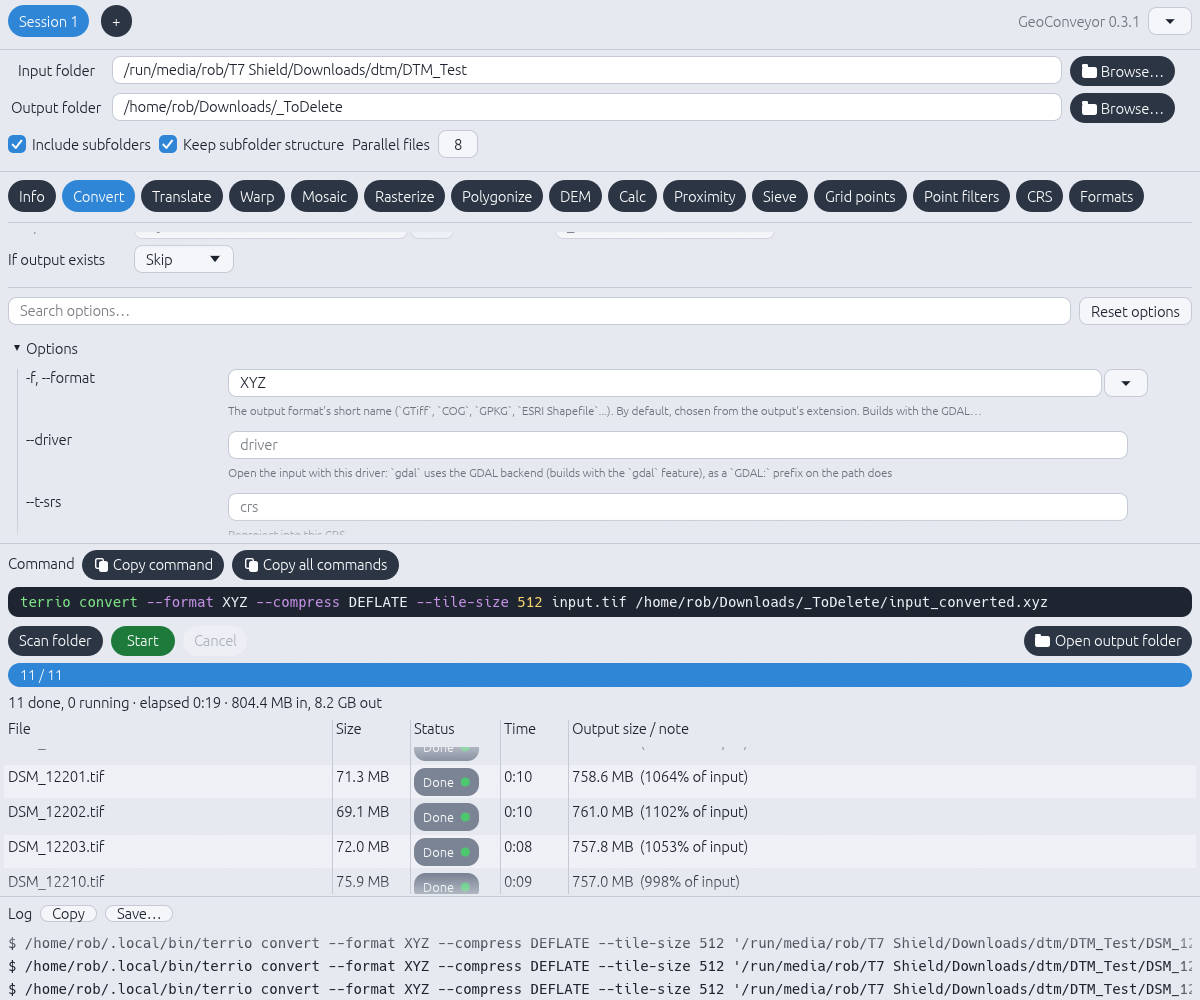Click the Size column header
Viewport: 1200px width, 1000px height.
pyautogui.click(x=348, y=729)
